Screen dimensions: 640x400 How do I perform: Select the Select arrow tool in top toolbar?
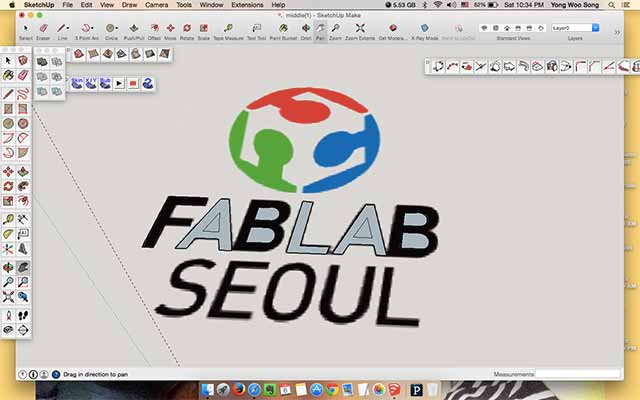point(26,29)
